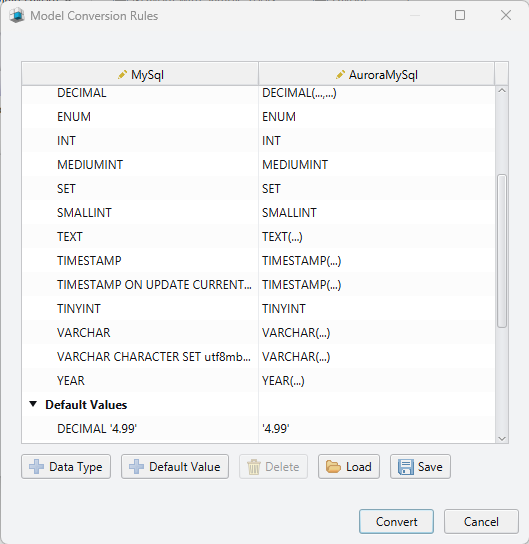Select the '4.99' target default value cell
The height and width of the screenshot is (544, 529).
tap(376, 428)
